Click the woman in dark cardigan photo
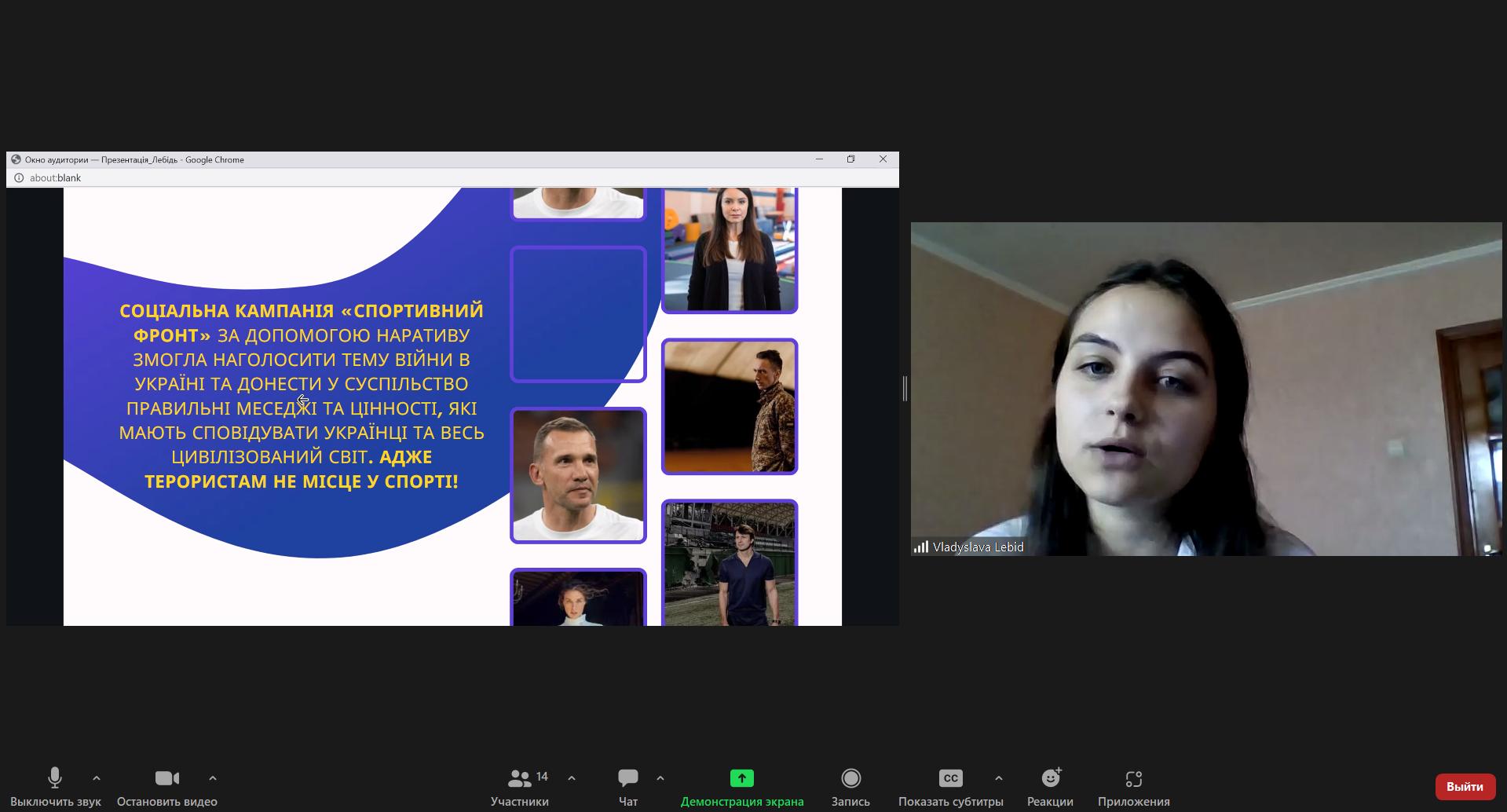 coord(730,250)
